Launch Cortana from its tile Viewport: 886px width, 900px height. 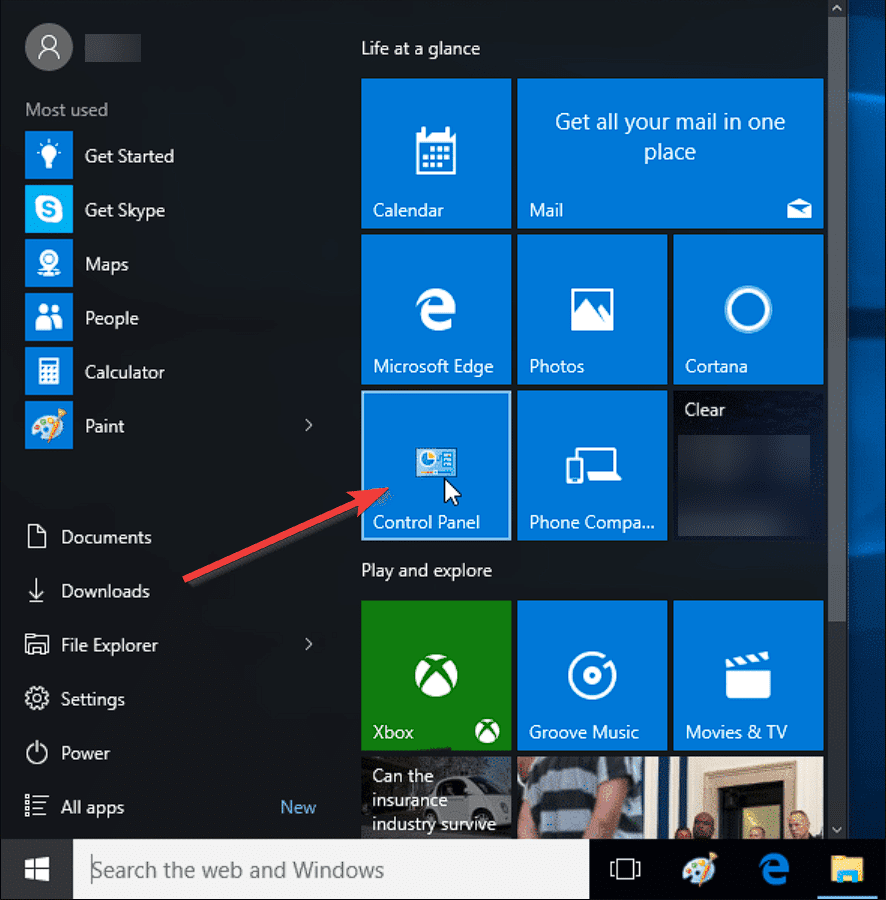747,309
